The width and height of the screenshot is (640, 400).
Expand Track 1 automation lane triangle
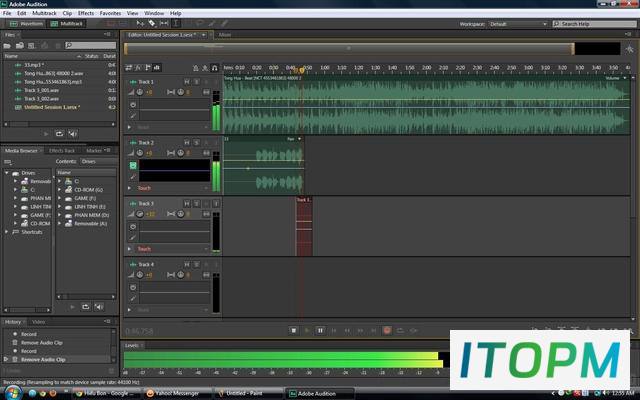pos(129,127)
